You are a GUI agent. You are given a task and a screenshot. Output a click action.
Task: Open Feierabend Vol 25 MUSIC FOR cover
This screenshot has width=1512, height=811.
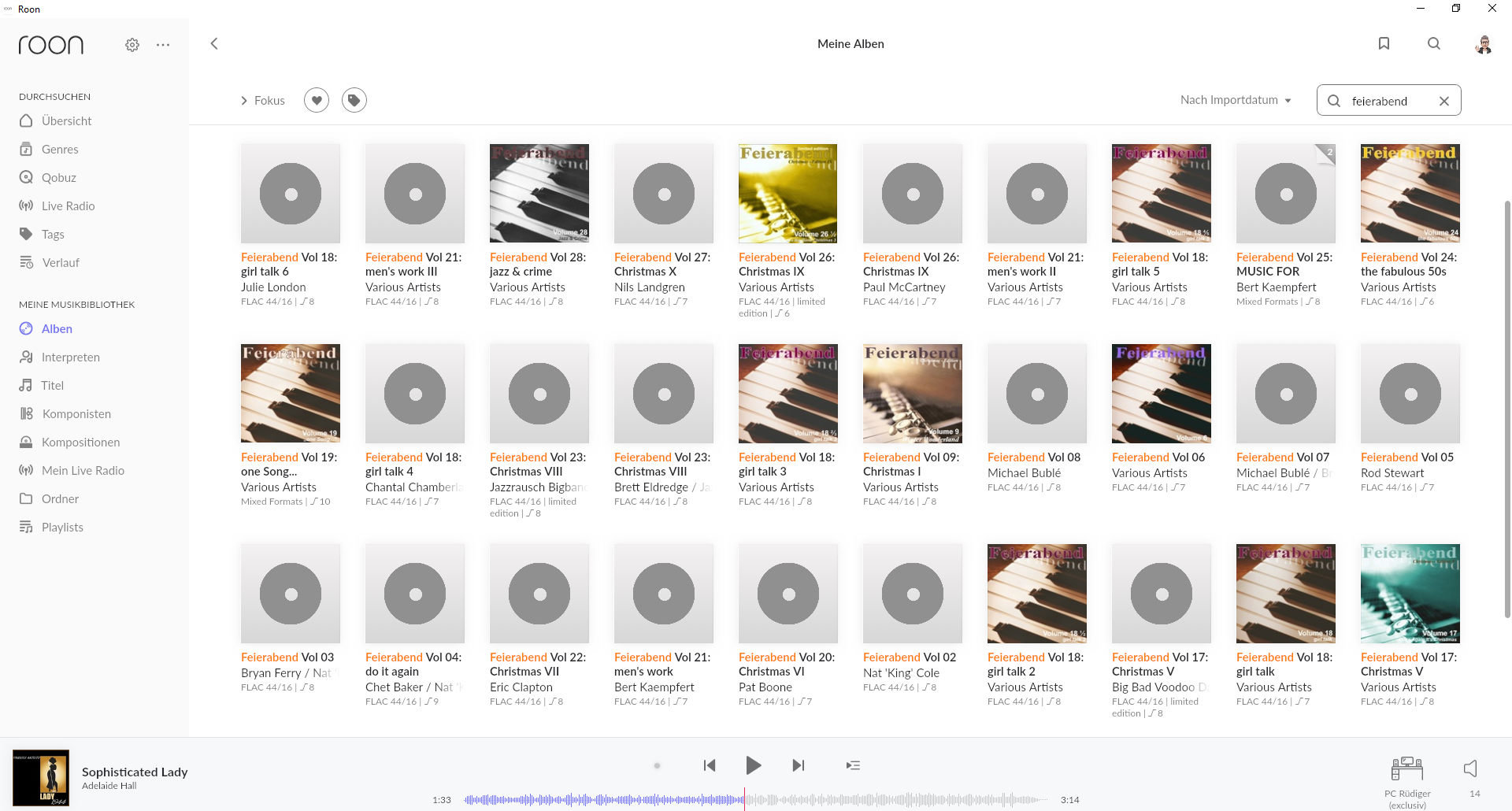[1286, 193]
